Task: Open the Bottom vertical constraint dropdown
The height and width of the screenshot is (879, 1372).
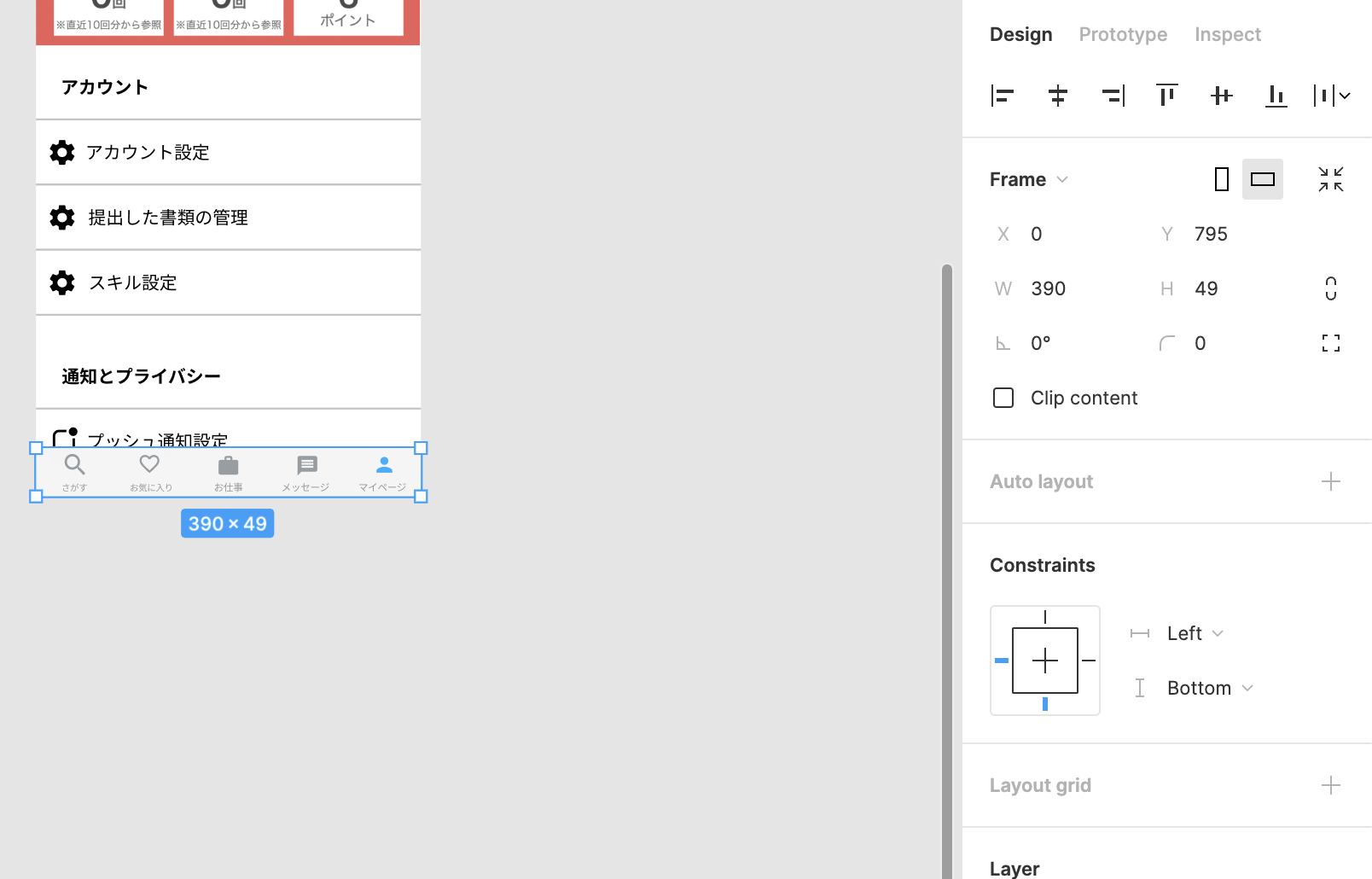Action: click(x=1209, y=687)
